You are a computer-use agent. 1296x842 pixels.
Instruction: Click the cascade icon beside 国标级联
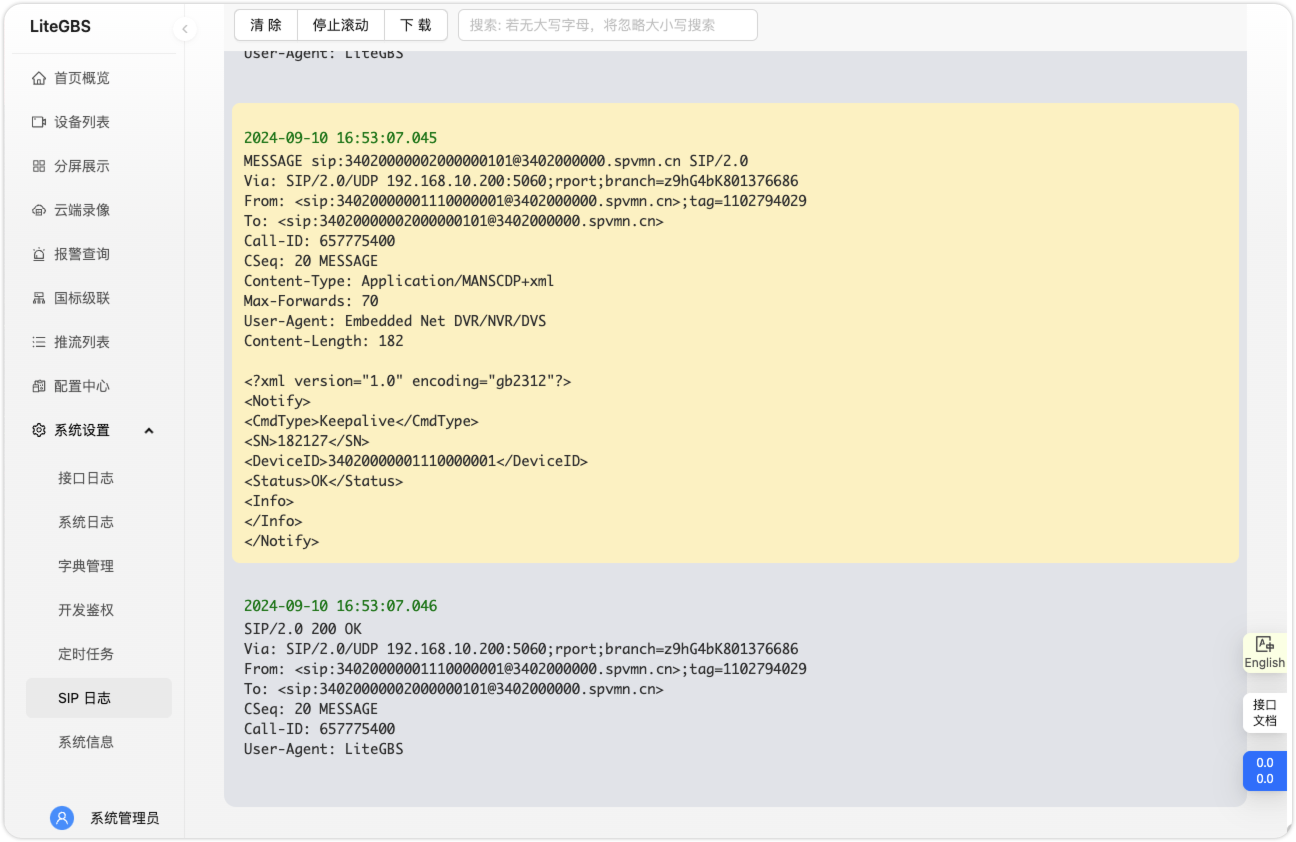[x=39, y=298]
